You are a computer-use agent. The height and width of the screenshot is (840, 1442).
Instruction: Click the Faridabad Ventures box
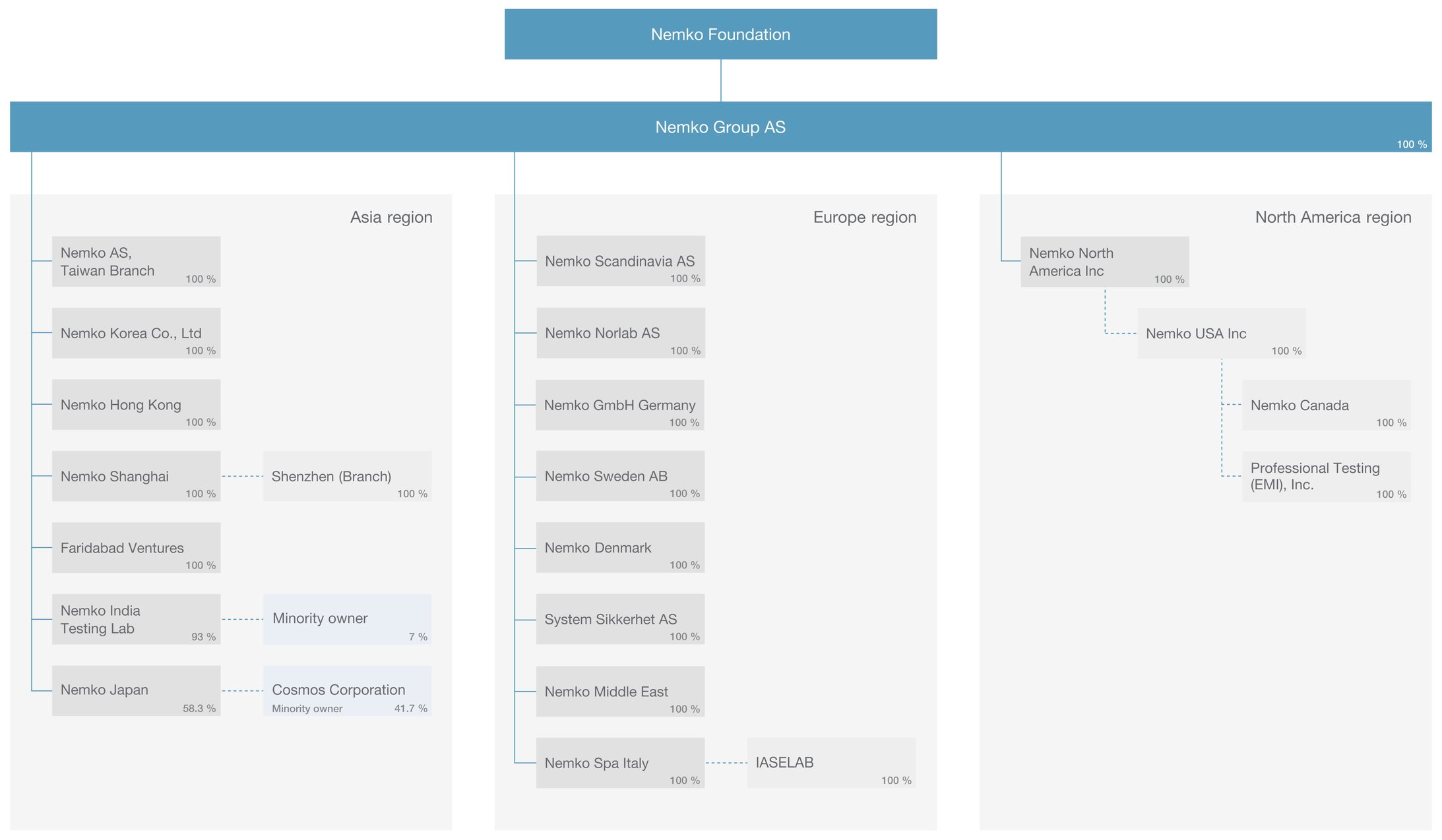click(x=136, y=548)
